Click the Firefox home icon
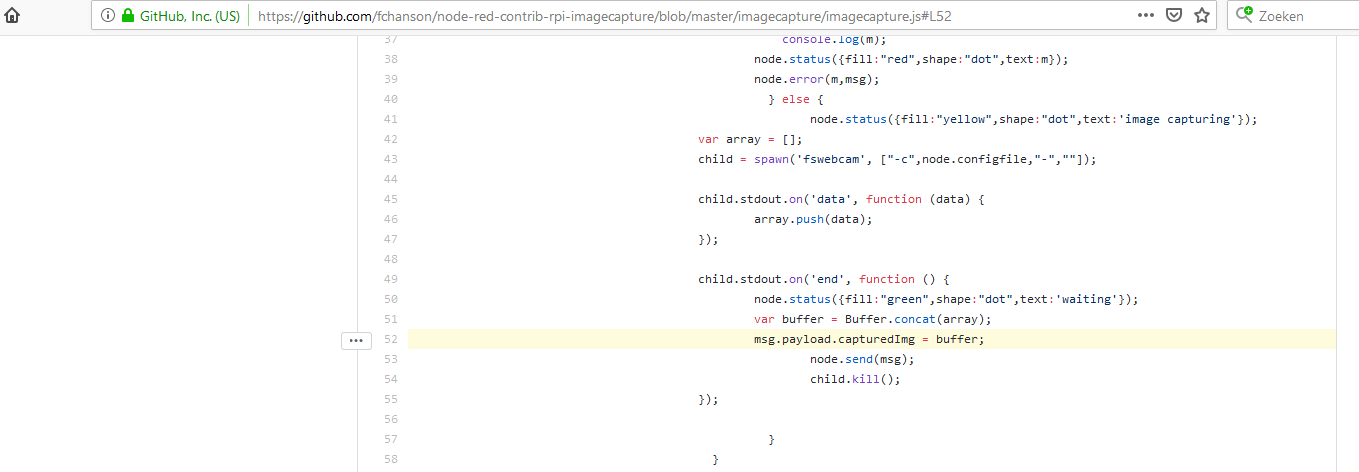 [13, 15]
